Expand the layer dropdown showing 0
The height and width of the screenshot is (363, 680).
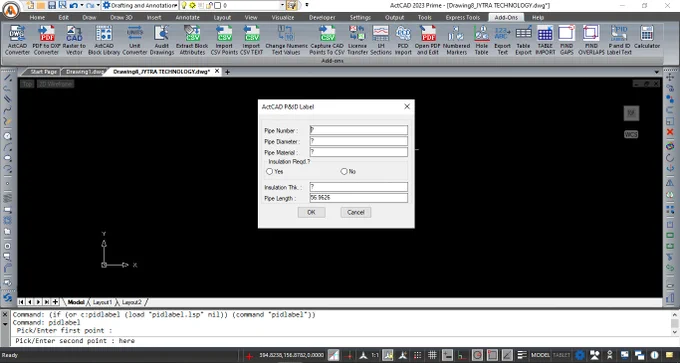click(283, 5)
